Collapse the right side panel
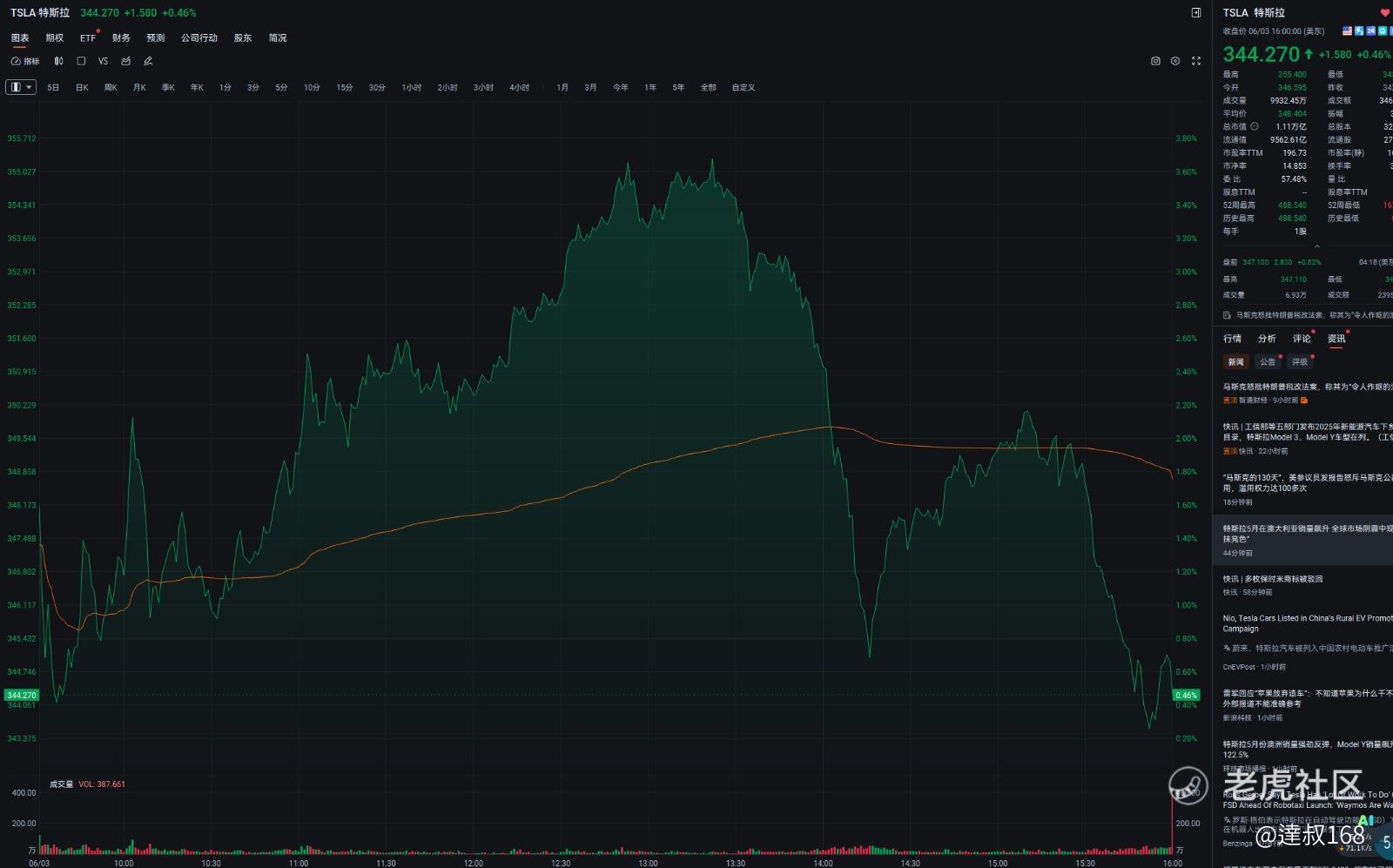The height and width of the screenshot is (868, 1393). 1196,12
